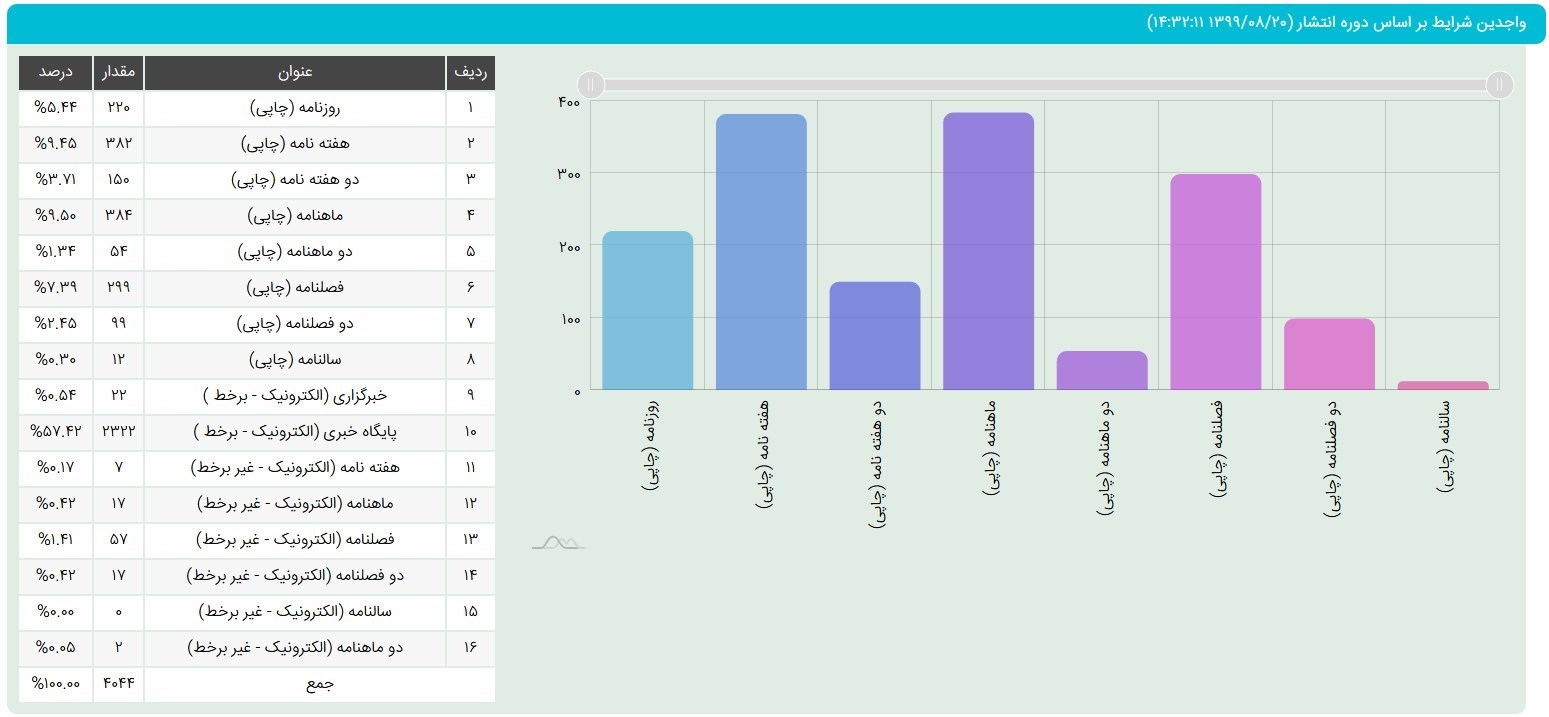
Task: Click the cell دو ماهنامه (الکترونیک - غیر برخط)
Action: pyautogui.click(x=295, y=648)
